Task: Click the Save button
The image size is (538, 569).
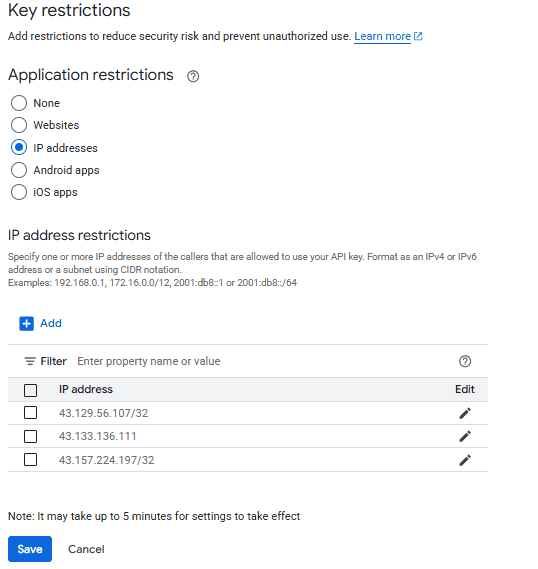Action: pyautogui.click(x=30, y=549)
